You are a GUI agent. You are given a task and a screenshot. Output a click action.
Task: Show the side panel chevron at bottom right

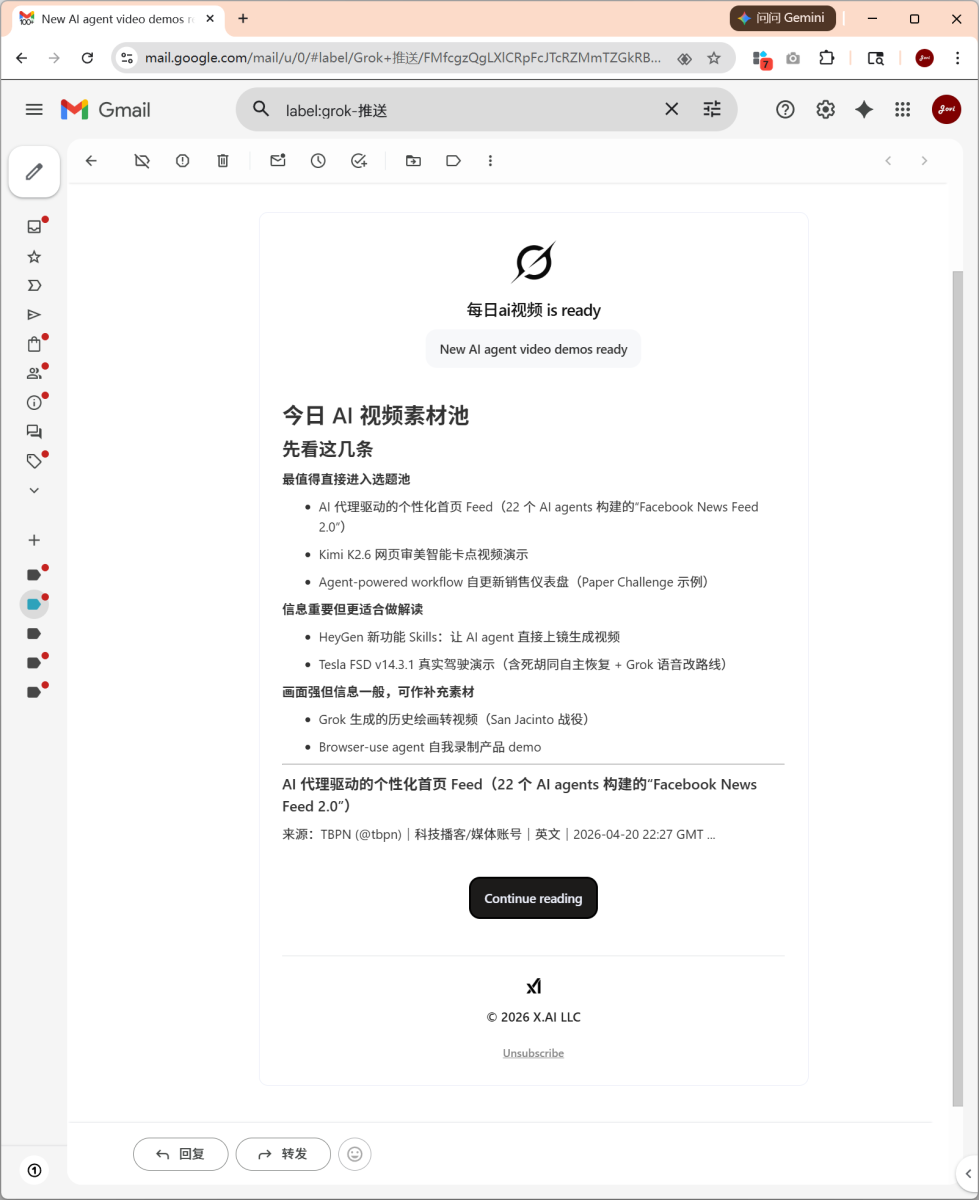pos(967,1173)
